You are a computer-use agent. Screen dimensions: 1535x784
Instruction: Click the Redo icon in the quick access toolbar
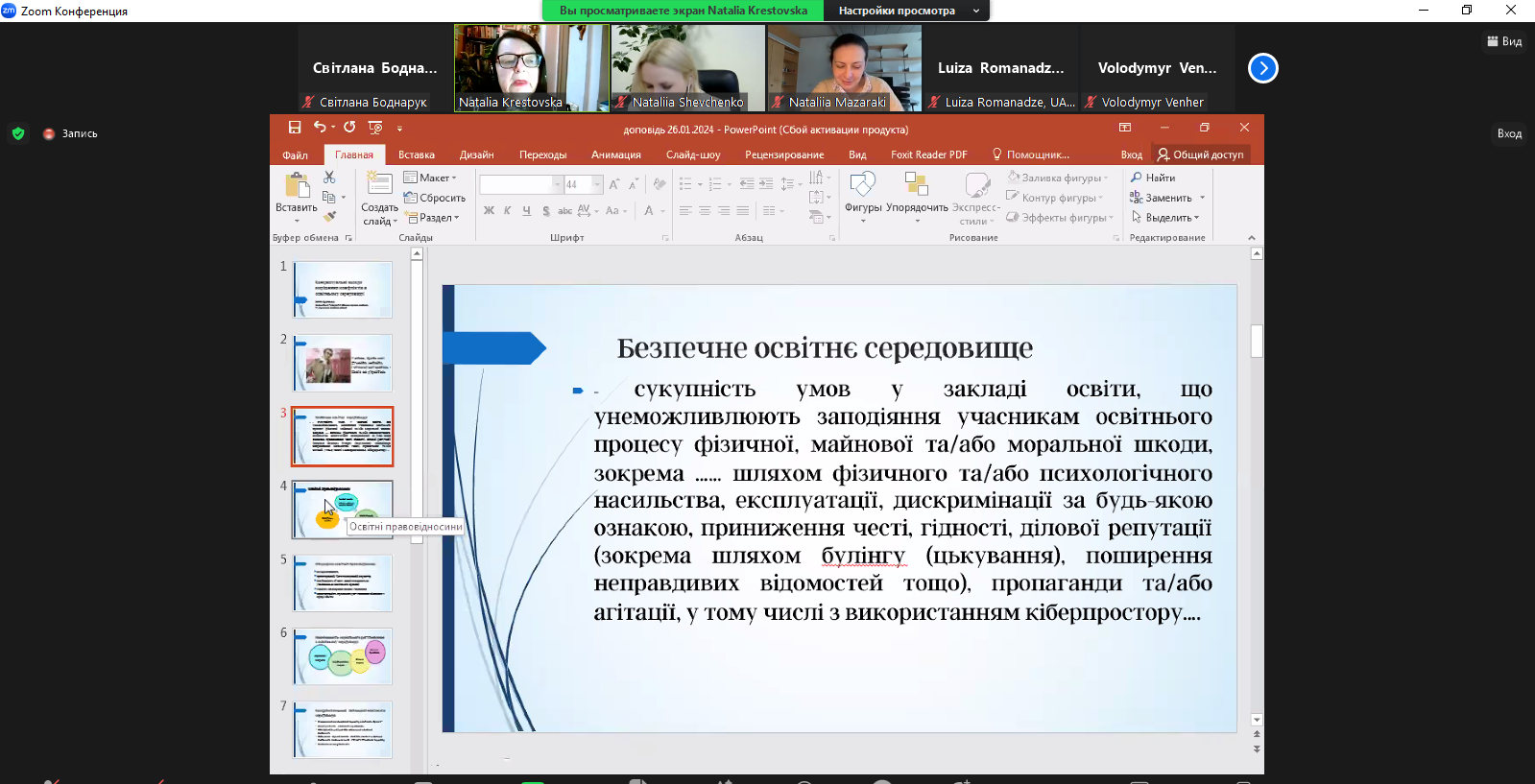[x=349, y=128]
